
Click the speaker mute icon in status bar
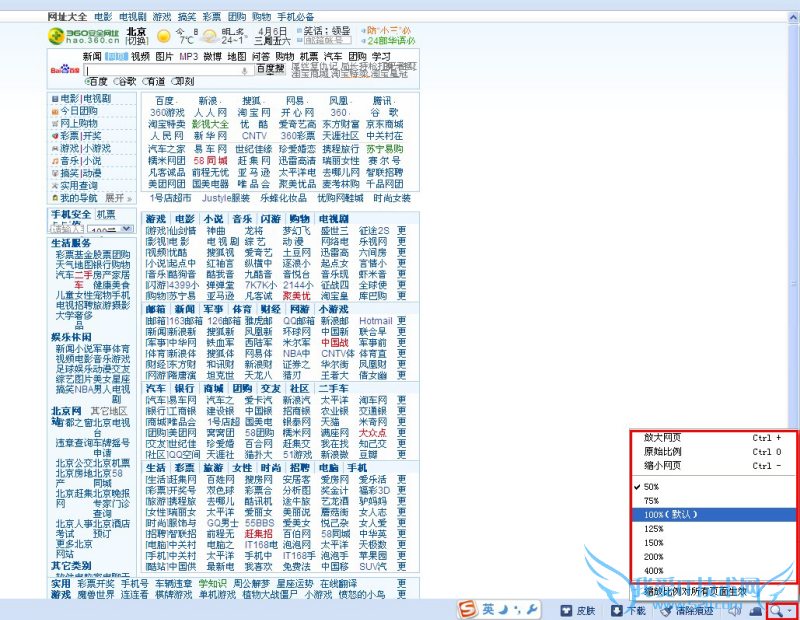coord(735,610)
